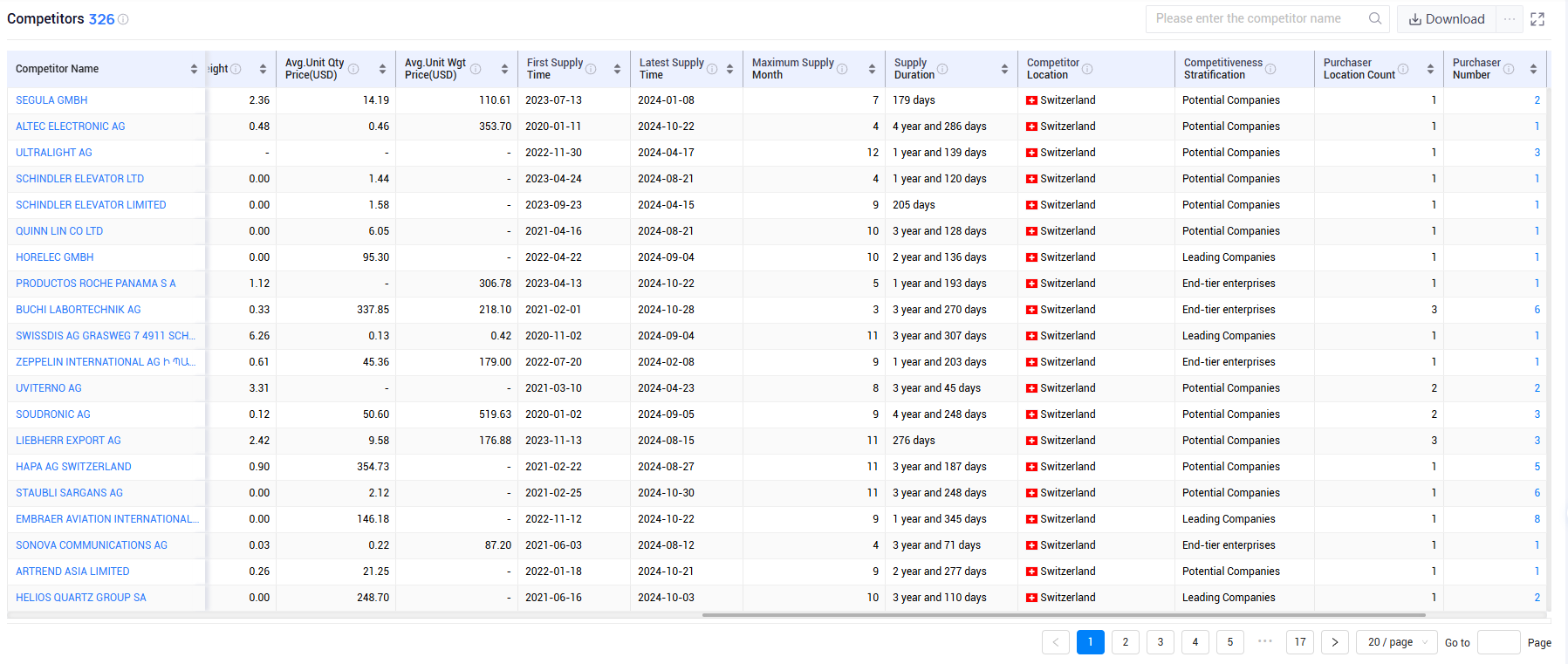Viewport: 1568px width, 664px height.
Task: Select 'Leading Companies' cell in HORELEC row
Action: coord(1229,257)
